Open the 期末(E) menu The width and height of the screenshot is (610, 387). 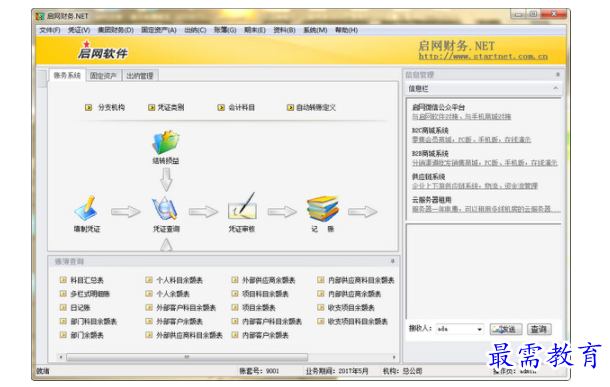(x=255, y=30)
